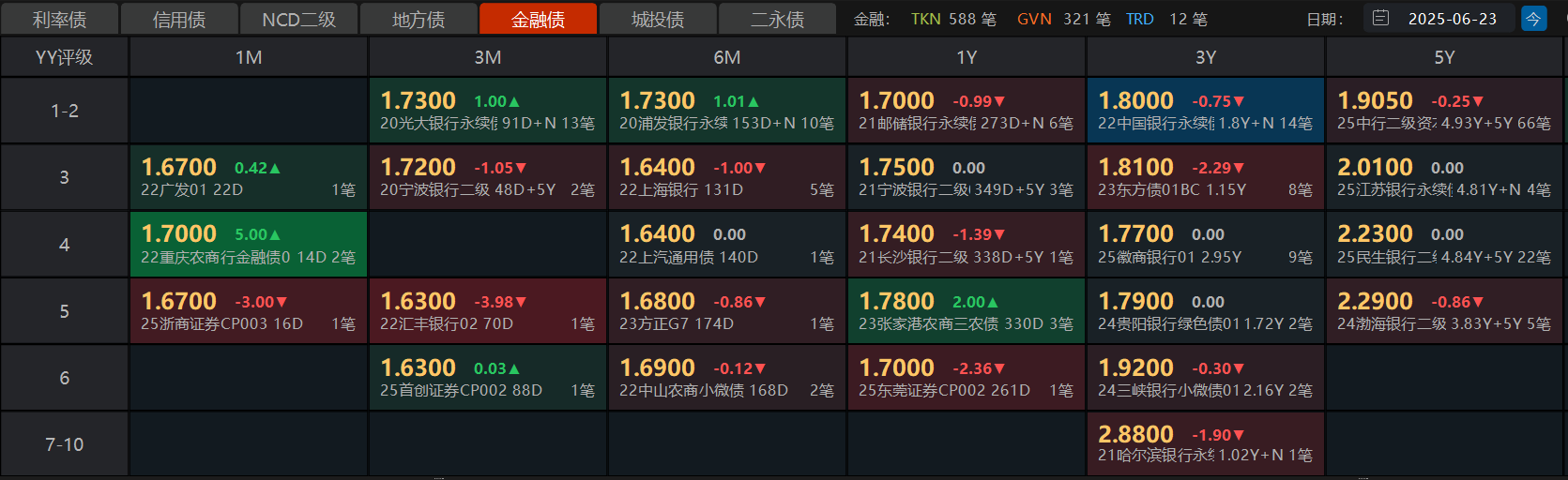Open the 22重庆农商行金融债 cell
The height and width of the screenshot is (480, 1568).
(x=249, y=245)
